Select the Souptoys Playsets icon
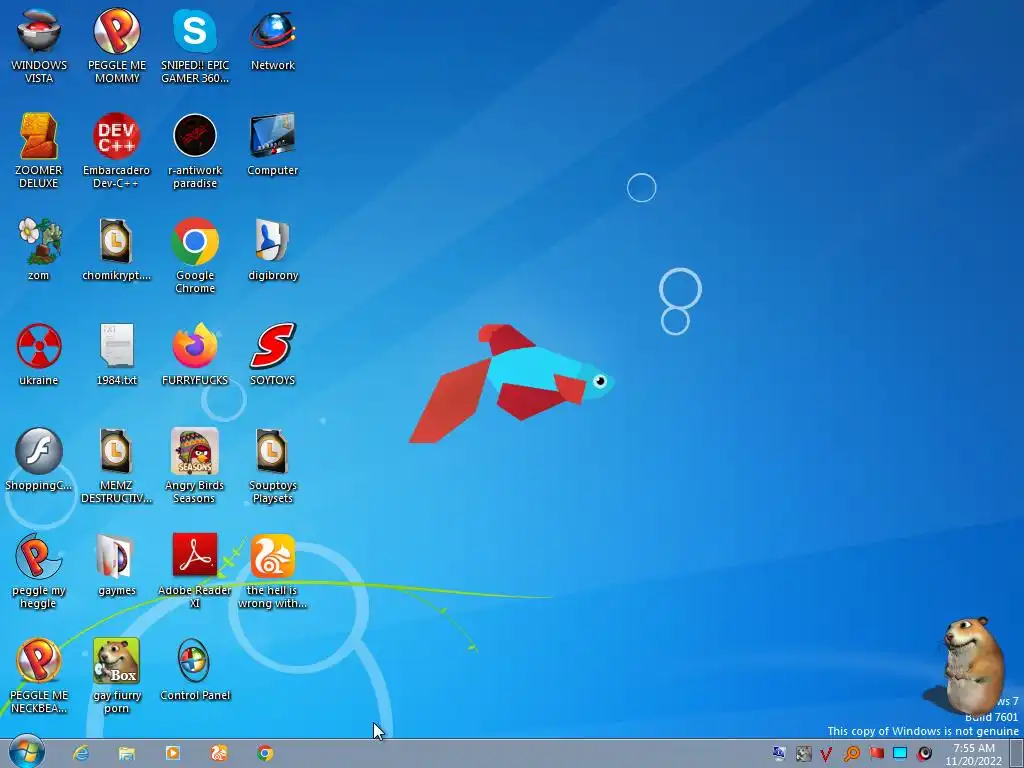1024x768 pixels. tap(273, 466)
